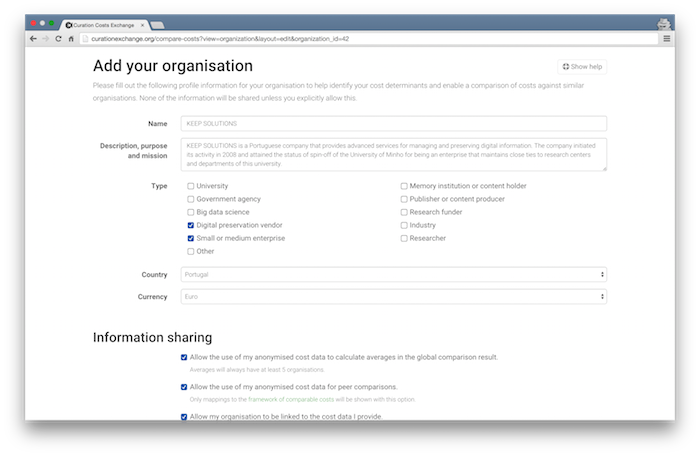Screen dimensions: 700x456
Task: Click the Add your organisation heading
Action: [173, 66]
